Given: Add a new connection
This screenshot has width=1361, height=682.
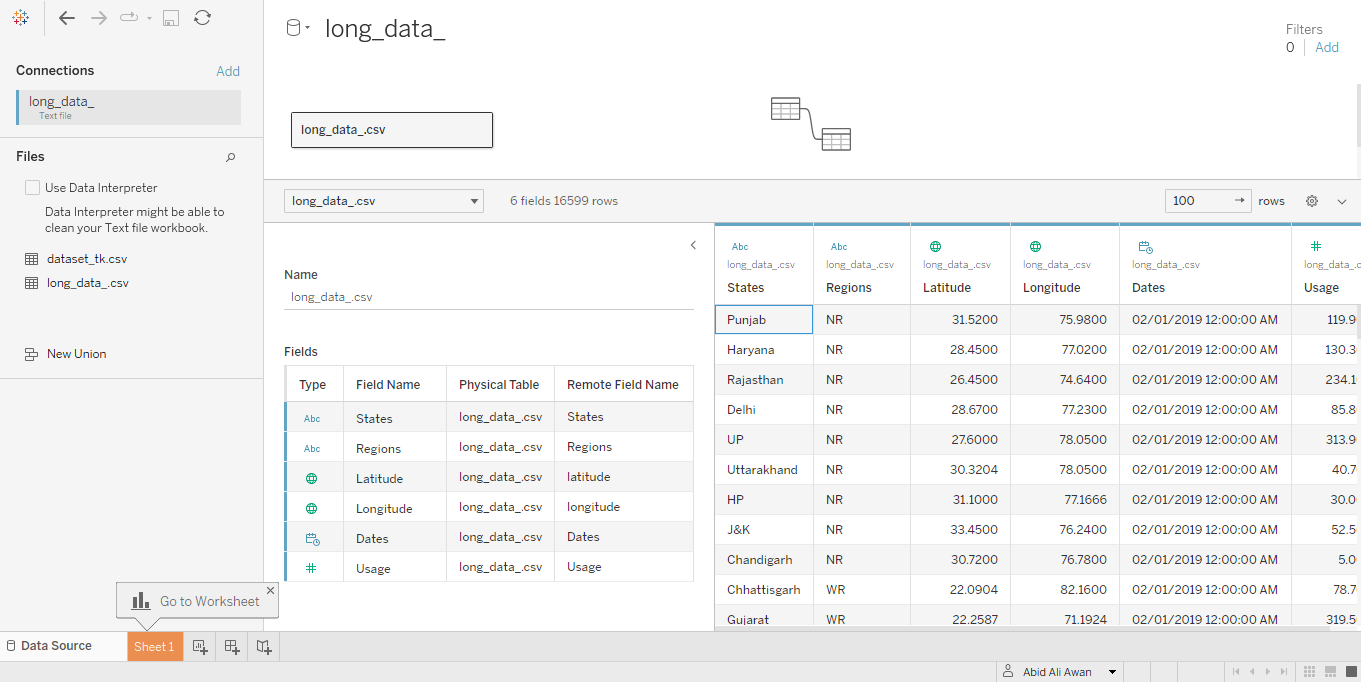Looking at the screenshot, I should (228, 71).
